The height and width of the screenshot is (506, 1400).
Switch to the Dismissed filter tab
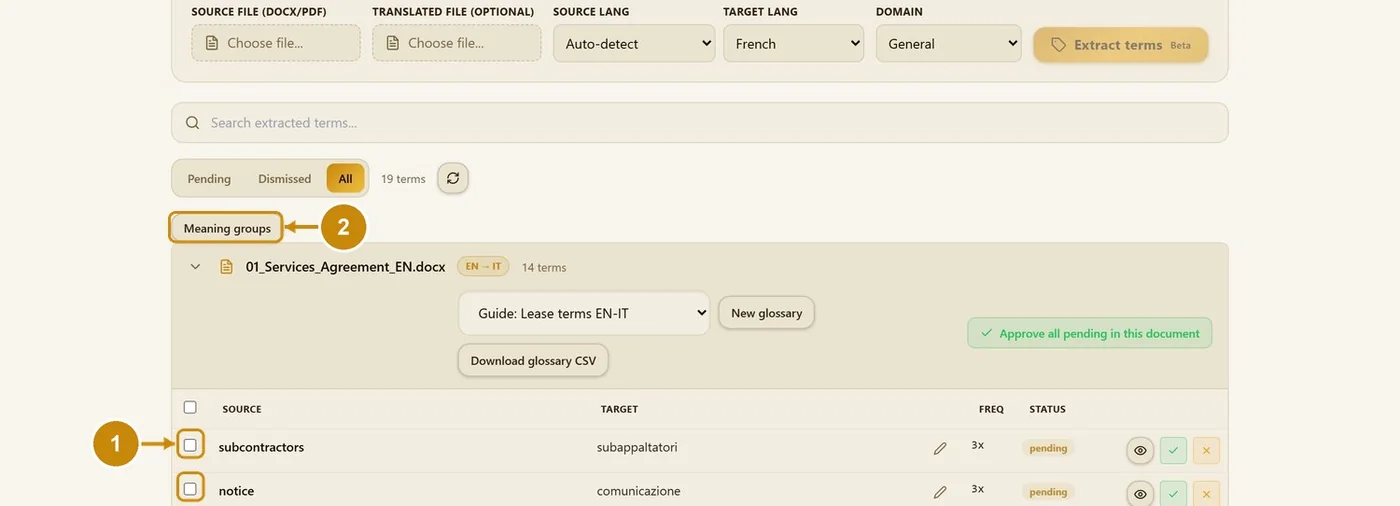285,179
